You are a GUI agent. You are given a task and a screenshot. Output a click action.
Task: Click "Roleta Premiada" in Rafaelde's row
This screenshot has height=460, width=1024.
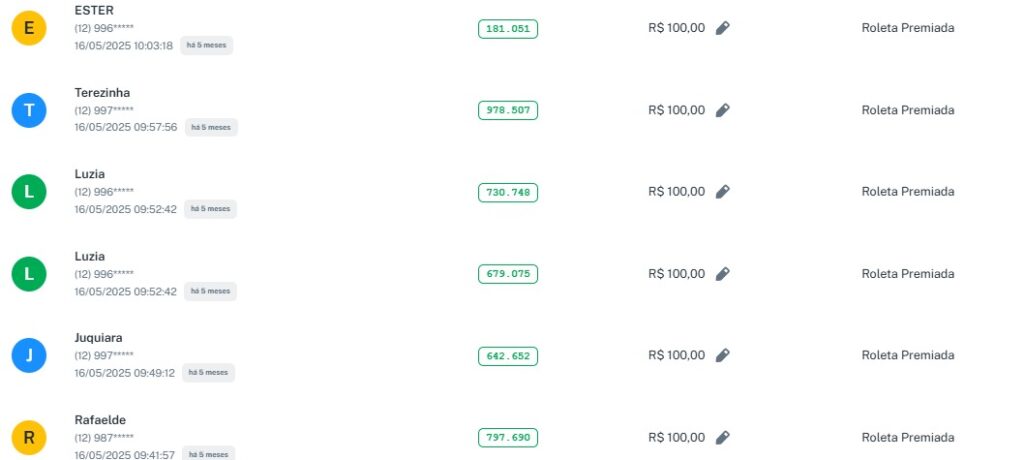click(x=907, y=437)
